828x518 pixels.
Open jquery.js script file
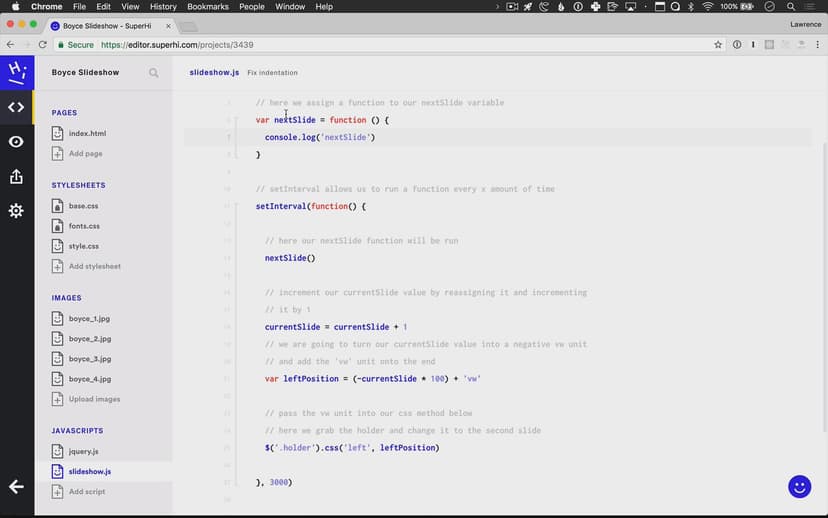pyautogui.click(x=84, y=451)
